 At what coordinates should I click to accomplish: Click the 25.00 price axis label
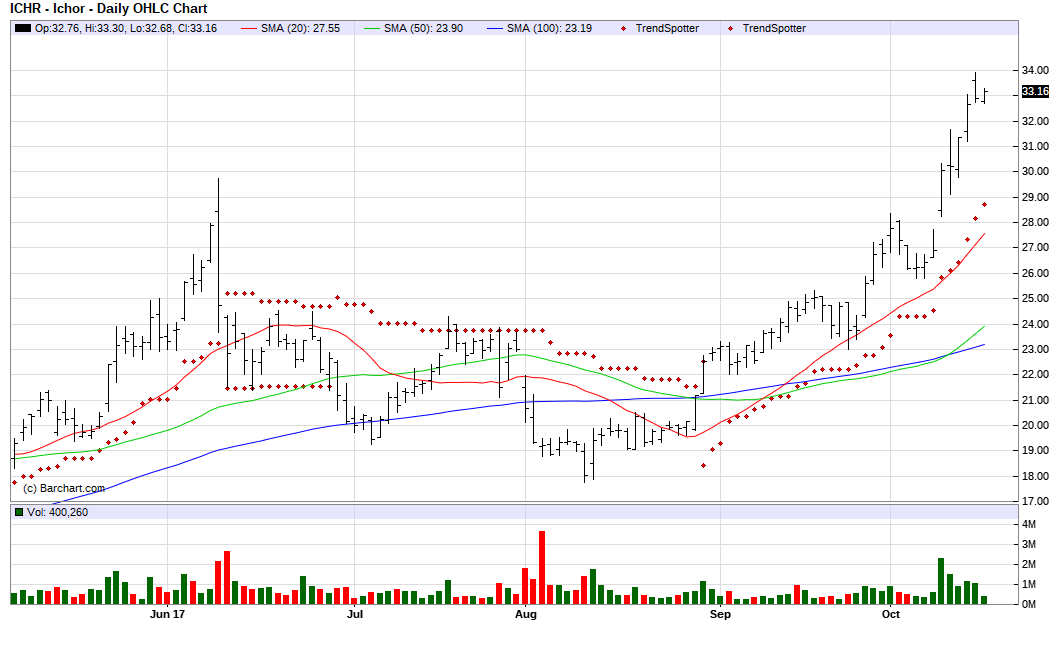1035,298
